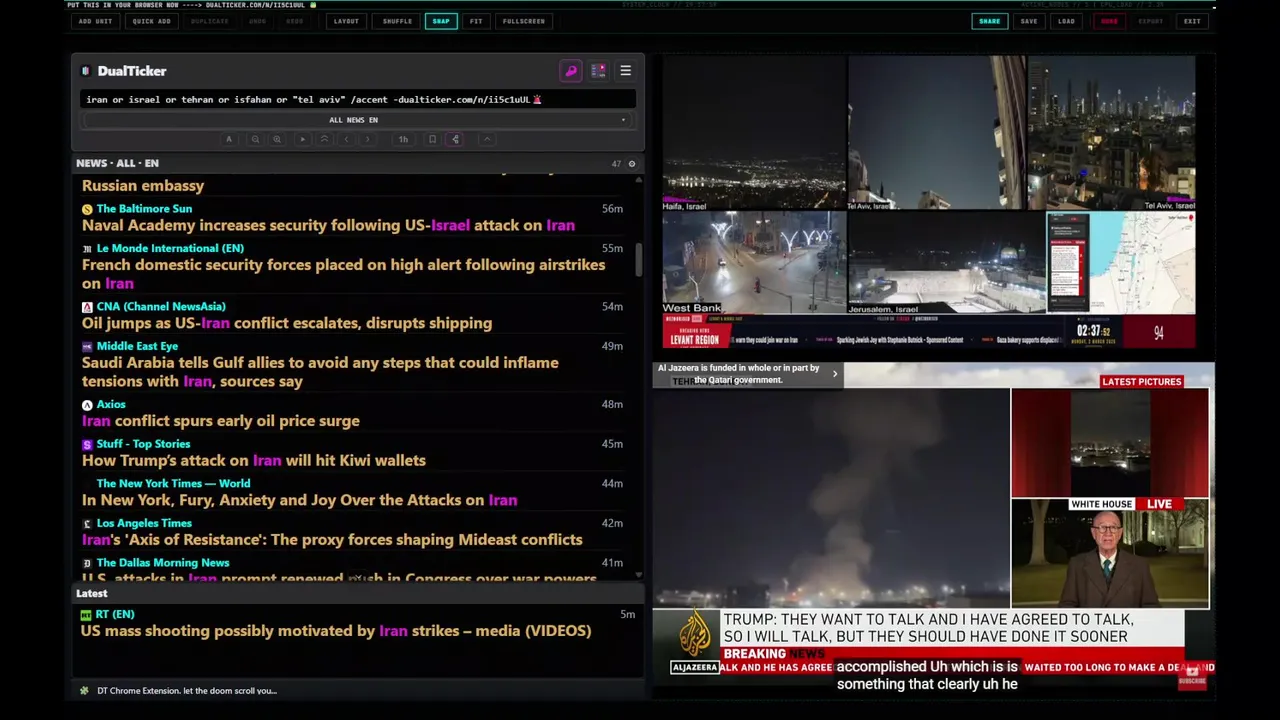
Task: Click the Axios source icon
Action: point(87,405)
